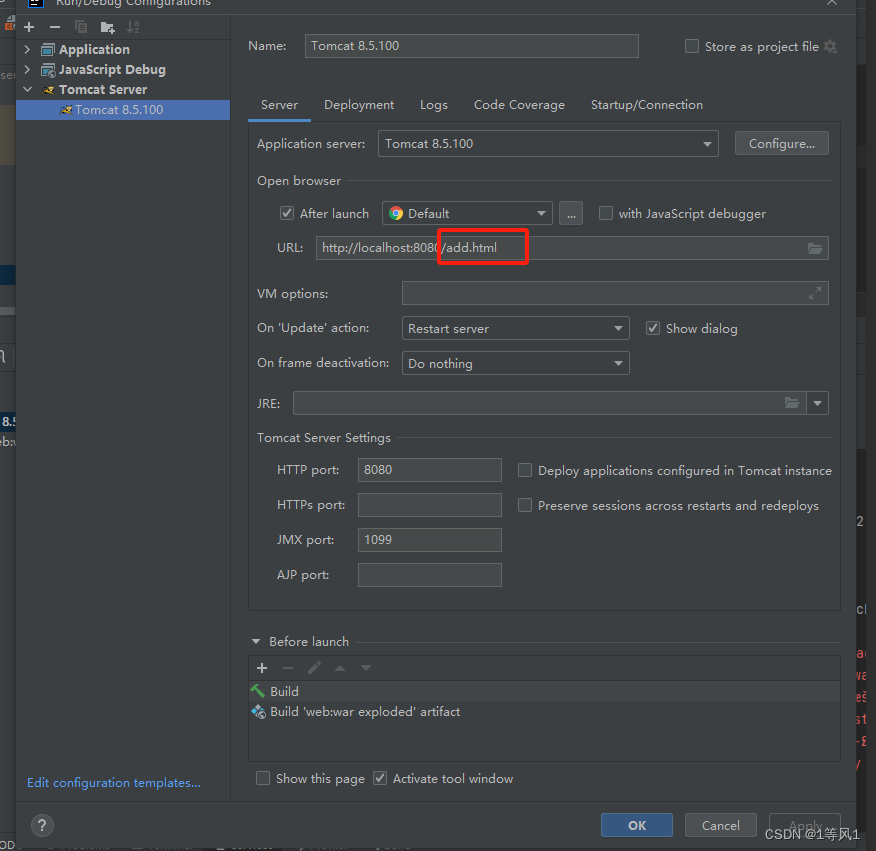876x851 pixels.
Task: Click the Save to folder icon
Action: pyautogui.click(x=107, y=27)
